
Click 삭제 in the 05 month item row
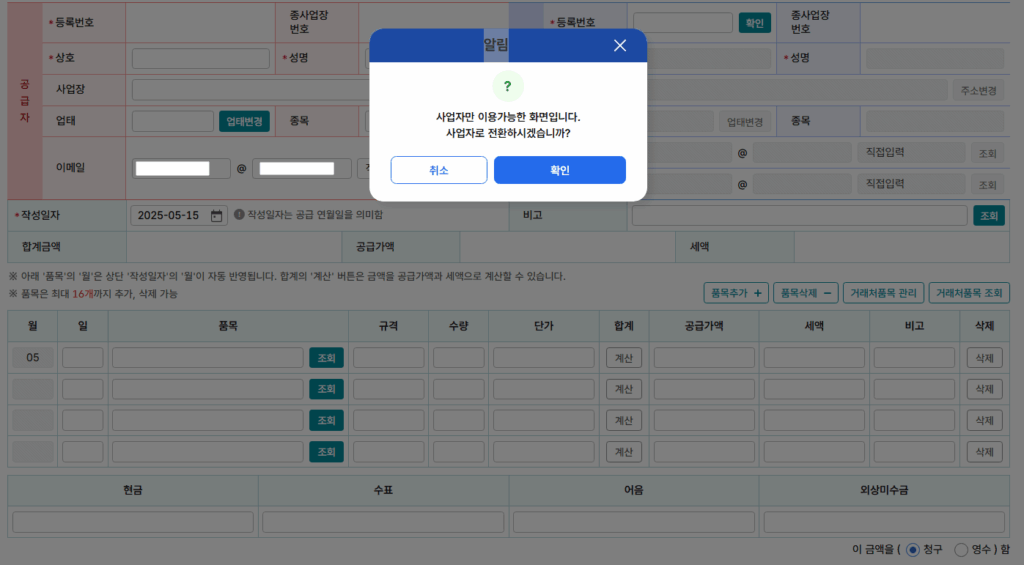tap(984, 358)
